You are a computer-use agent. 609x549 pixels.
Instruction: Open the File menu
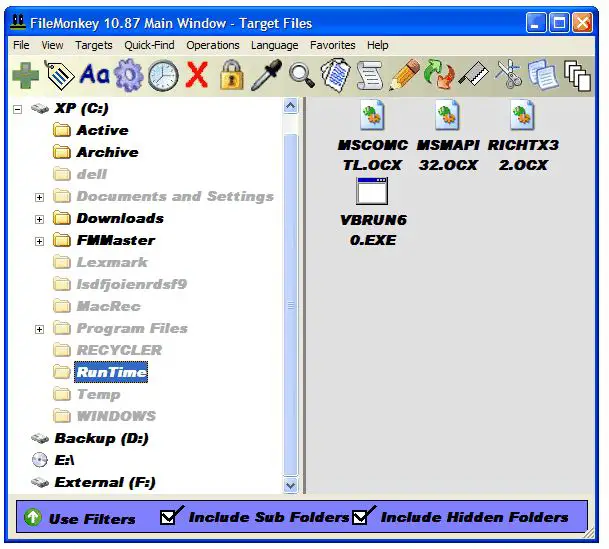click(21, 45)
